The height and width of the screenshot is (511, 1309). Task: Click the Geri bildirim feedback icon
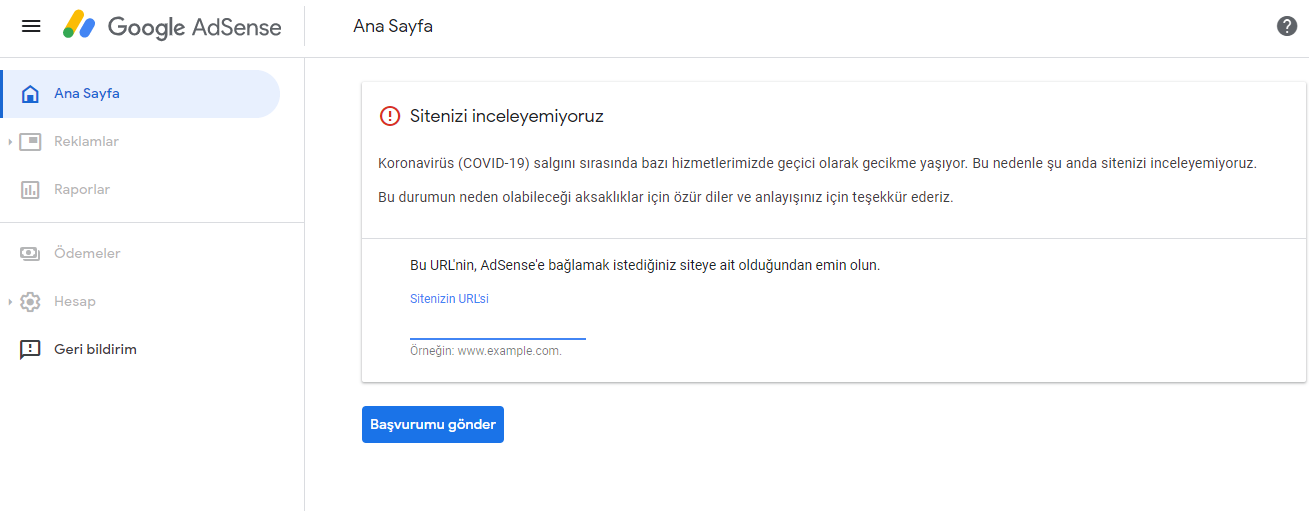31,350
